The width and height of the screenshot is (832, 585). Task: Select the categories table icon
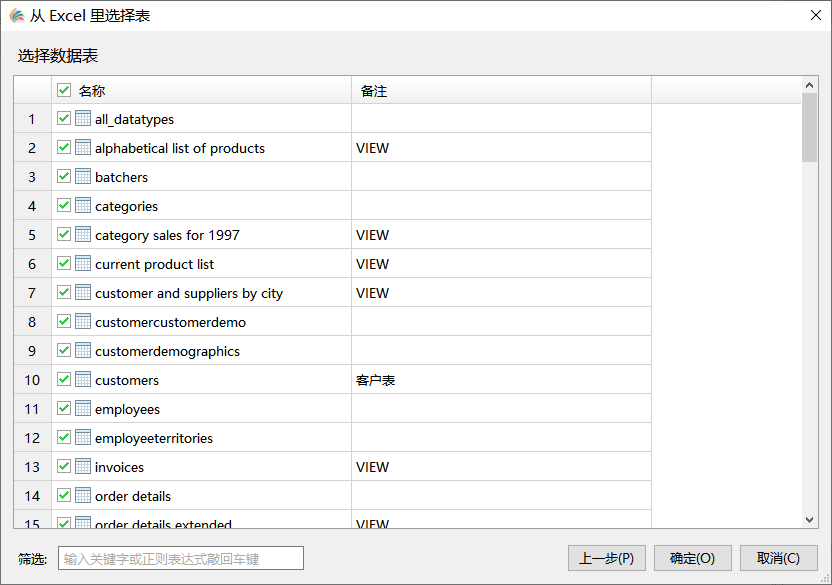[83, 206]
